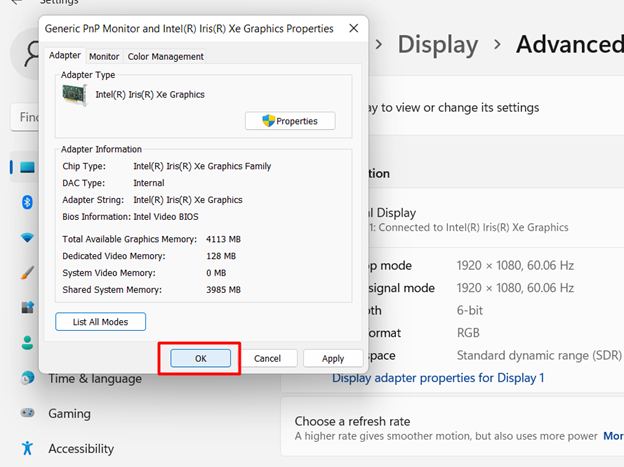Select the Apps icon in sidebar

coord(27,307)
